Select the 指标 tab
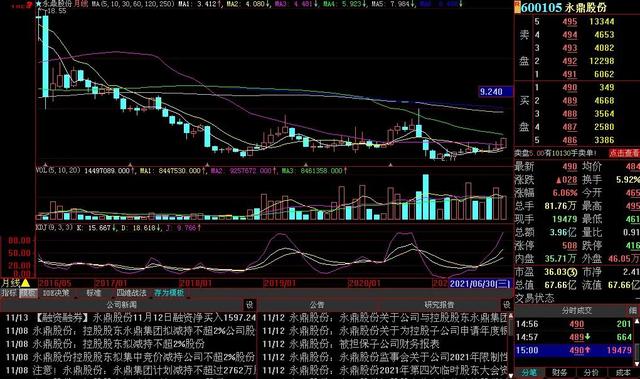 click(x=9, y=293)
